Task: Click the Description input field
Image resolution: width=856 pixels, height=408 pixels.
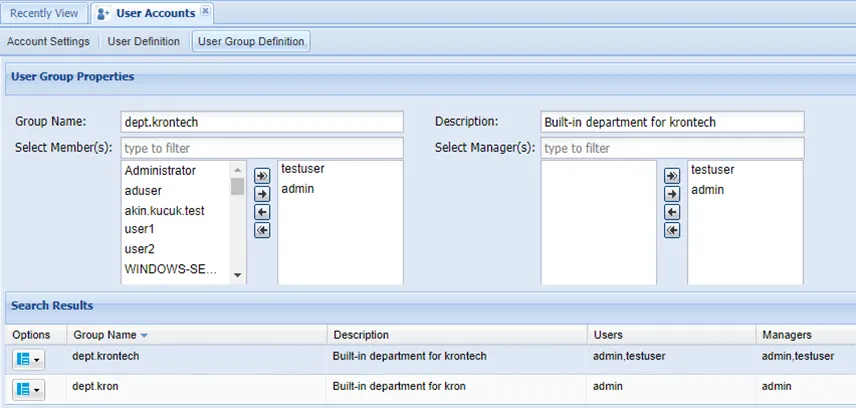Action: coord(672,122)
